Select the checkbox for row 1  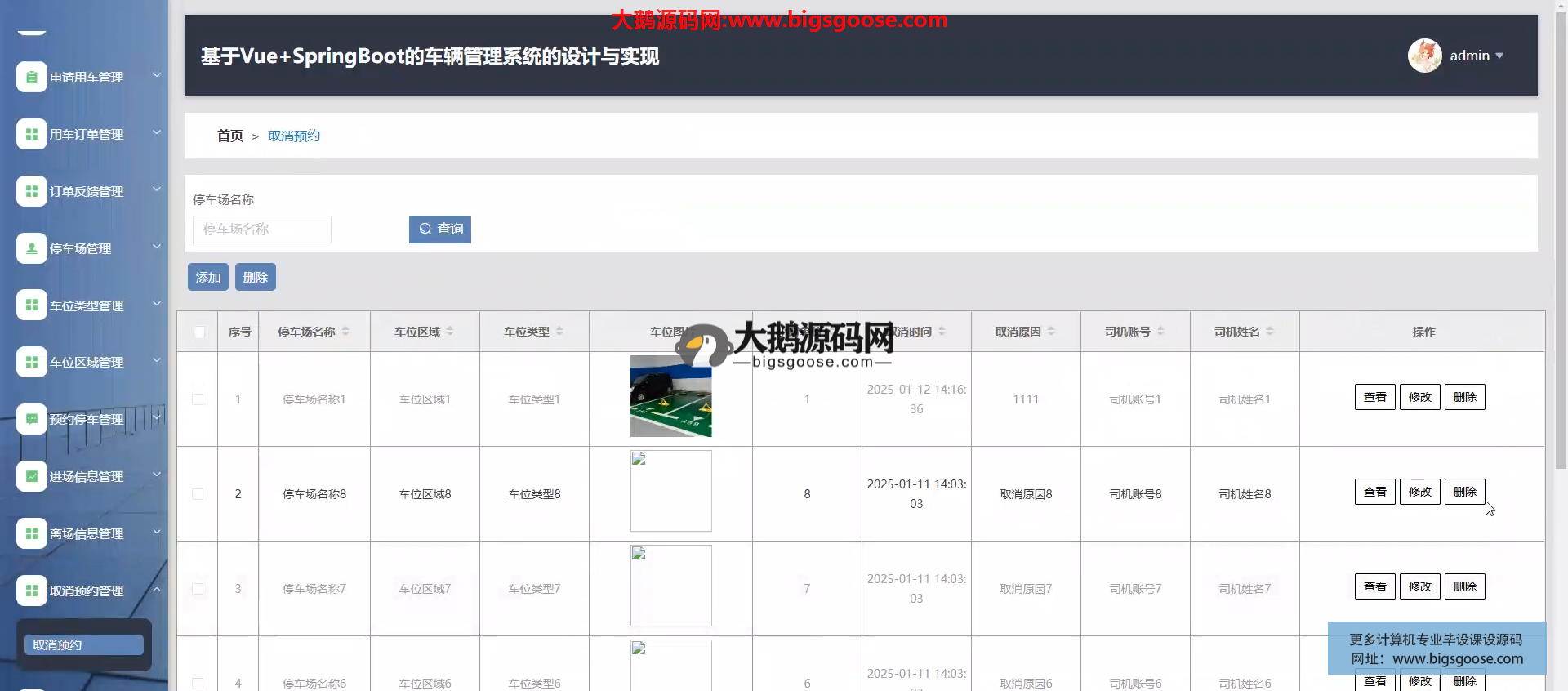198,399
